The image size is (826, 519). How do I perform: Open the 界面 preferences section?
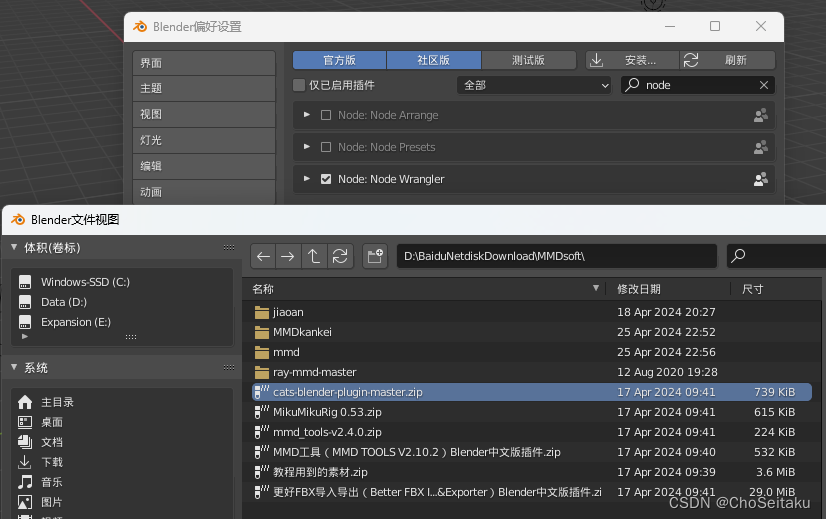click(204, 63)
